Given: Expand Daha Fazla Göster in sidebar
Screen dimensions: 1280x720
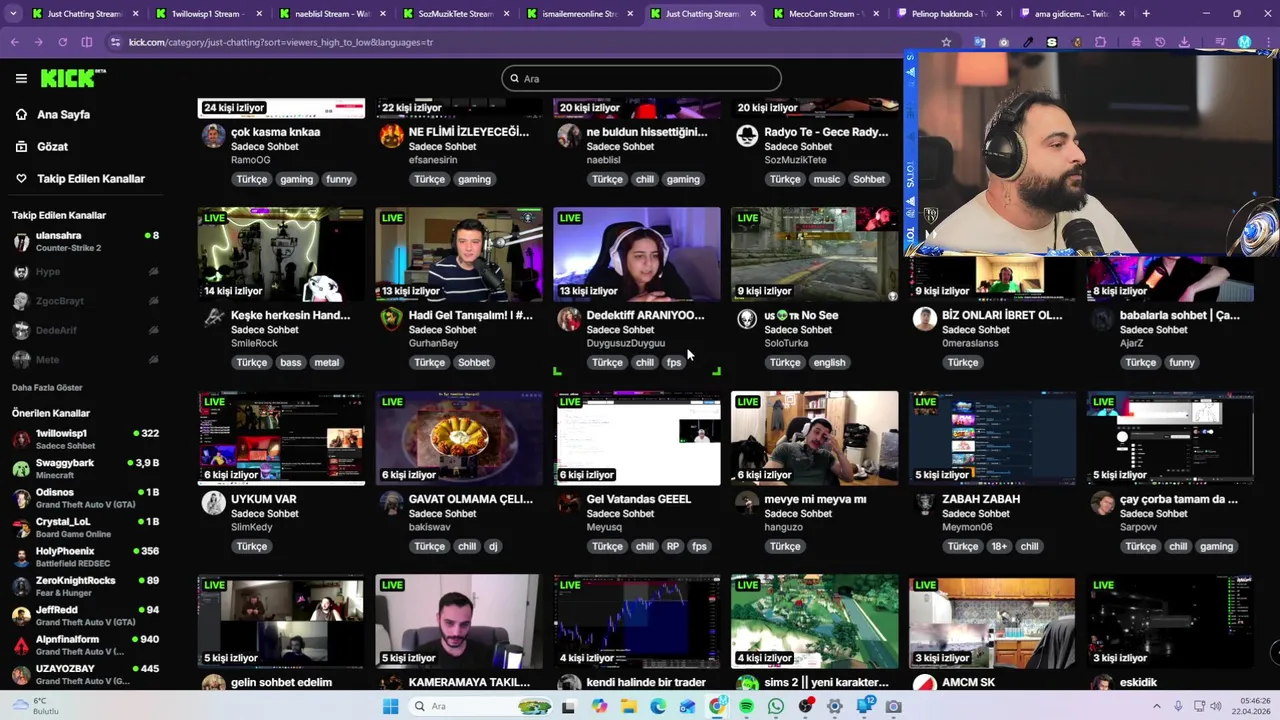Looking at the screenshot, I should (47, 387).
